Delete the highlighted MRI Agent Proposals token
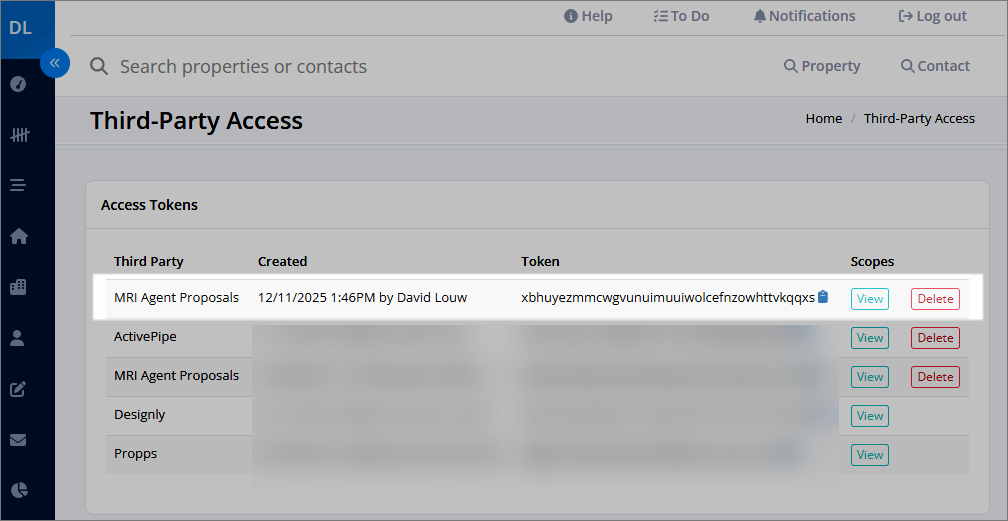The image size is (1008, 521). coord(935,299)
